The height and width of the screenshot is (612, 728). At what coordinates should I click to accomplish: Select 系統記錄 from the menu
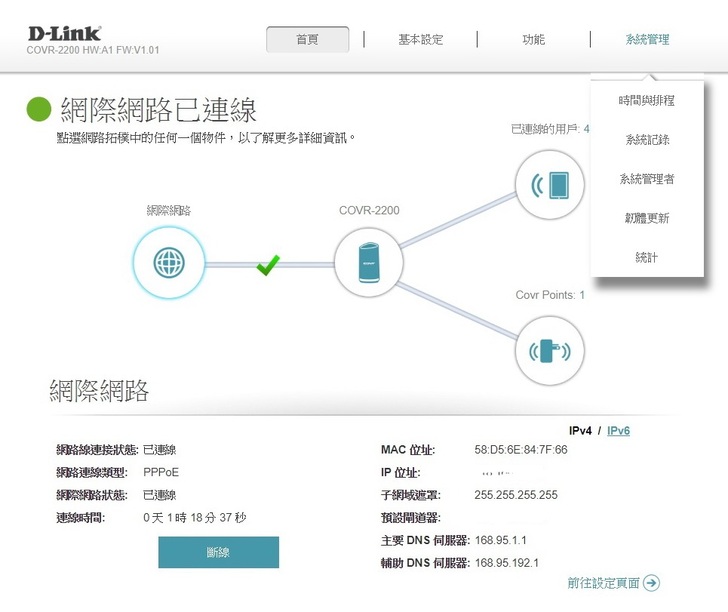(x=646, y=140)
